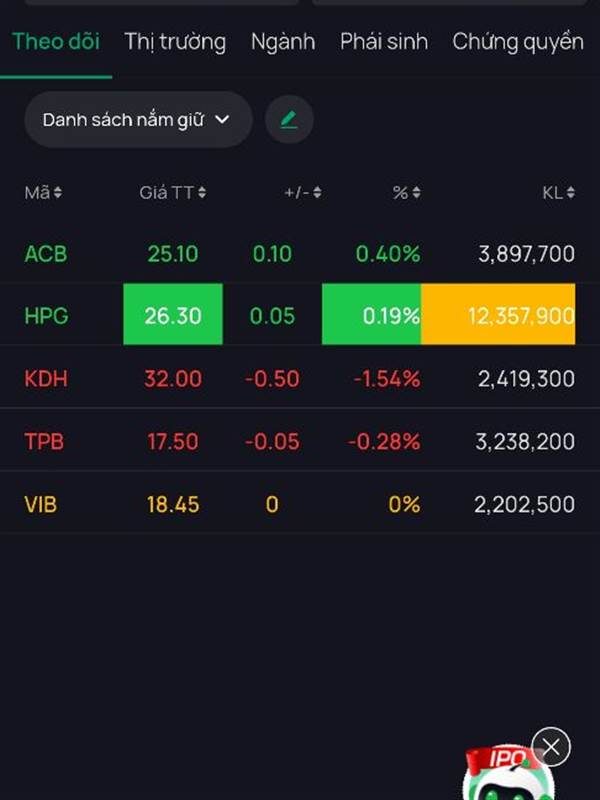Select the Chứng quyền tab
600x800 pixels.
coord(517,41)
